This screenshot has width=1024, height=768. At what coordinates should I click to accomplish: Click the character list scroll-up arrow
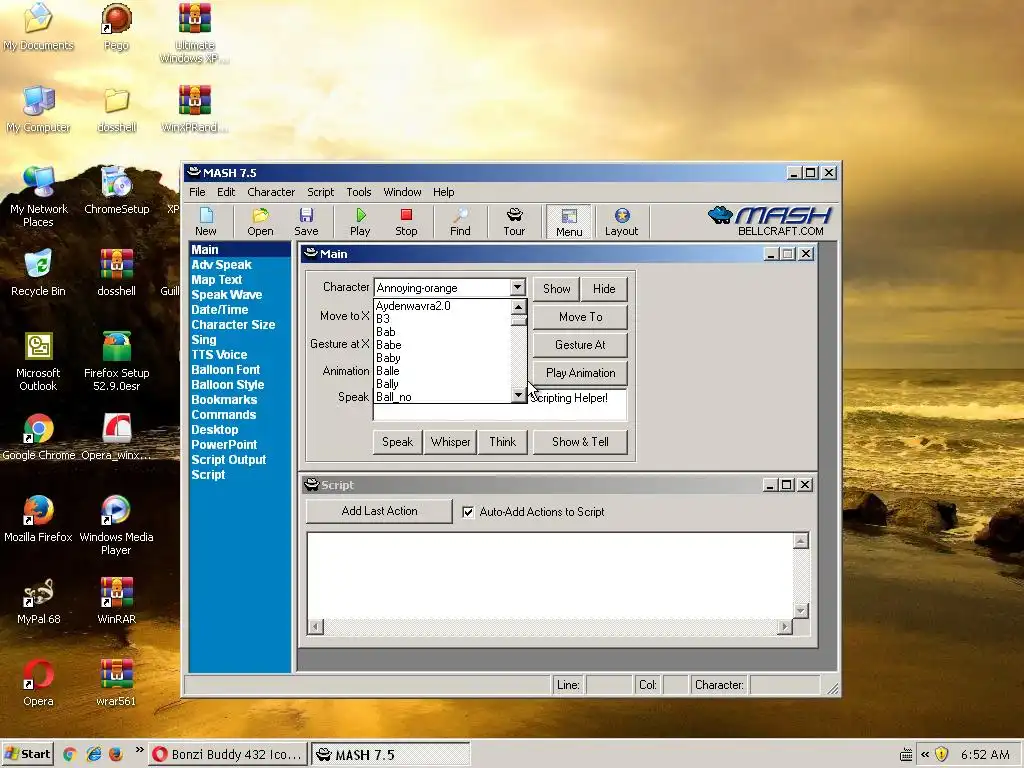tap(518, 306)
